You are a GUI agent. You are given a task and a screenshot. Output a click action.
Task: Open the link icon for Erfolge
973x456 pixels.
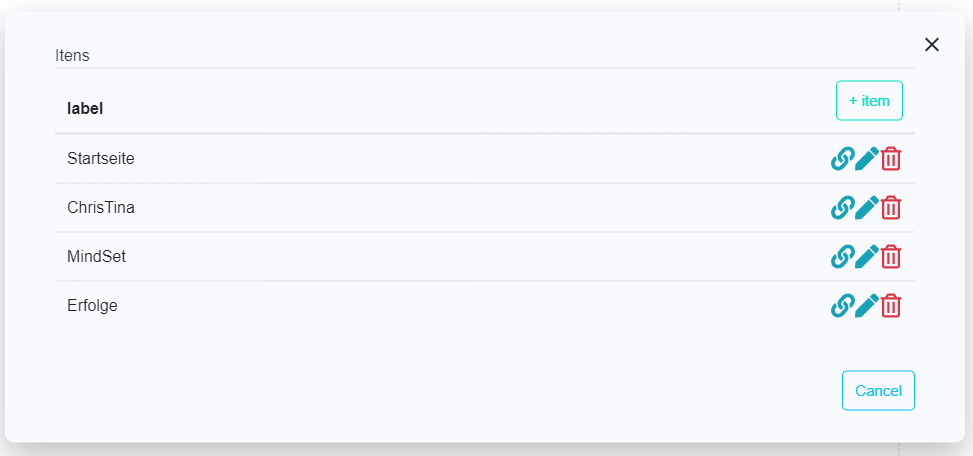point(842,306)
